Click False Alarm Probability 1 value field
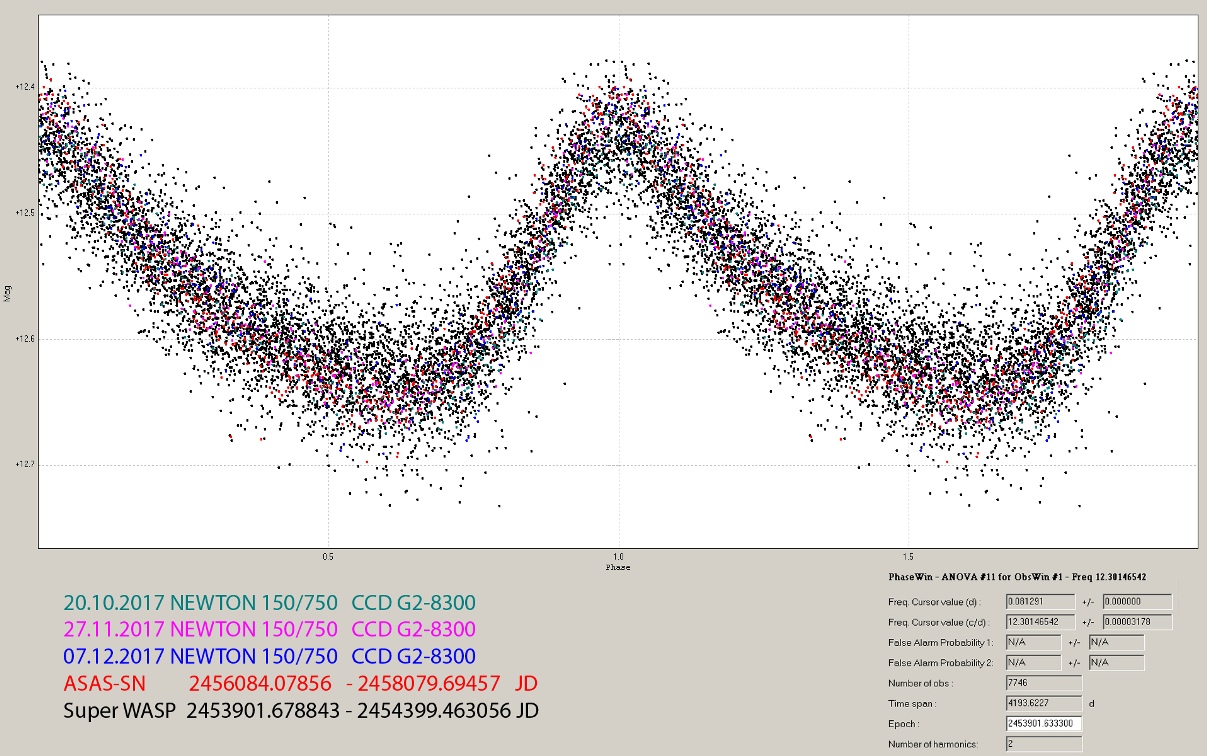Viewport: 1207px width, 756px height. click(x=1032, y=643)
